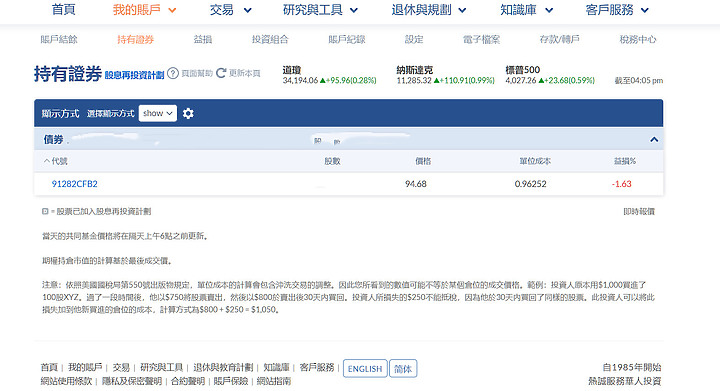Click the 標普500 index value 4,027.26

[x=521, y=80]
